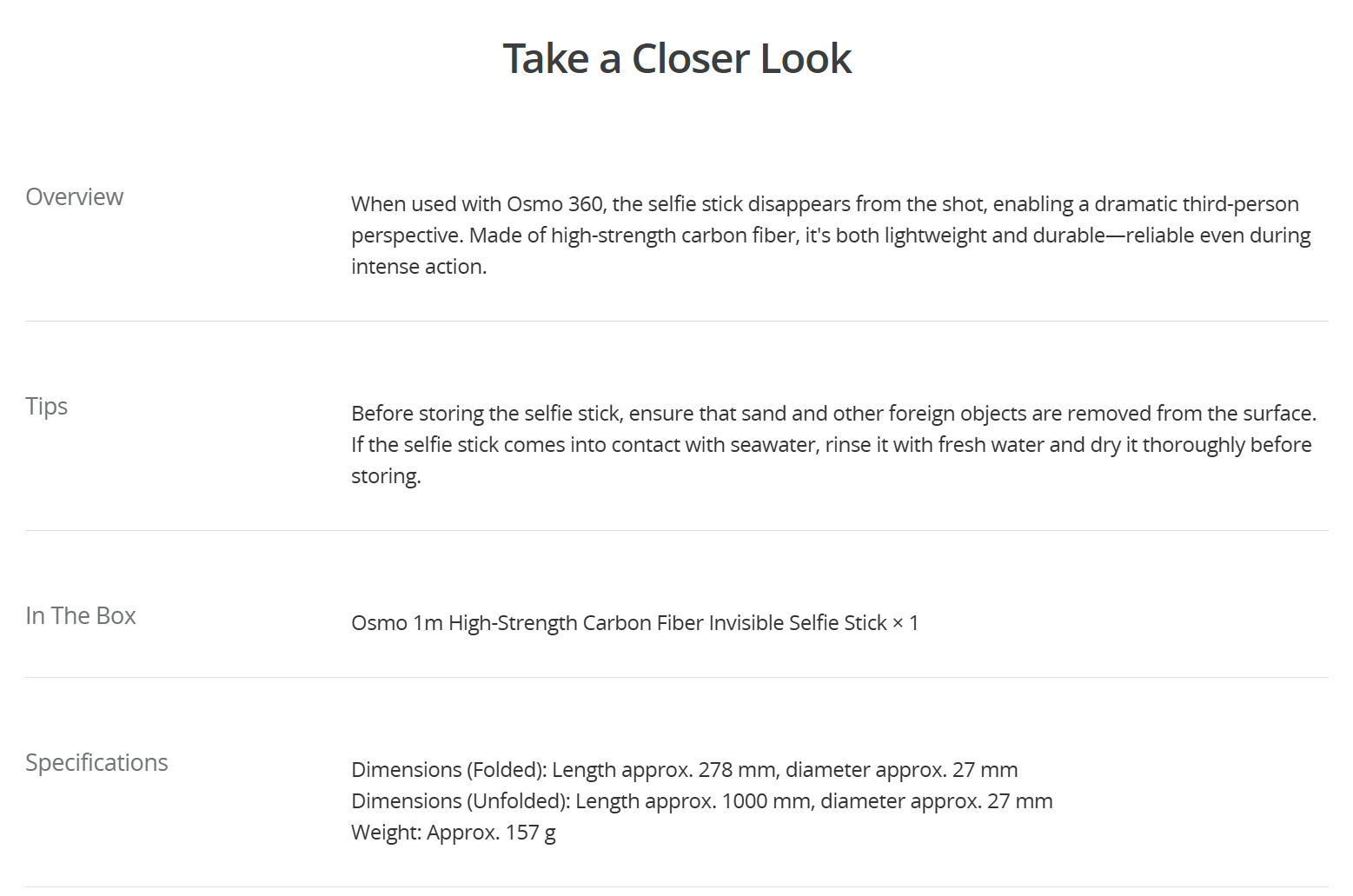Click the Dimensions (Unfolded) specification line

pyautogui.click(x=701, y=801)
